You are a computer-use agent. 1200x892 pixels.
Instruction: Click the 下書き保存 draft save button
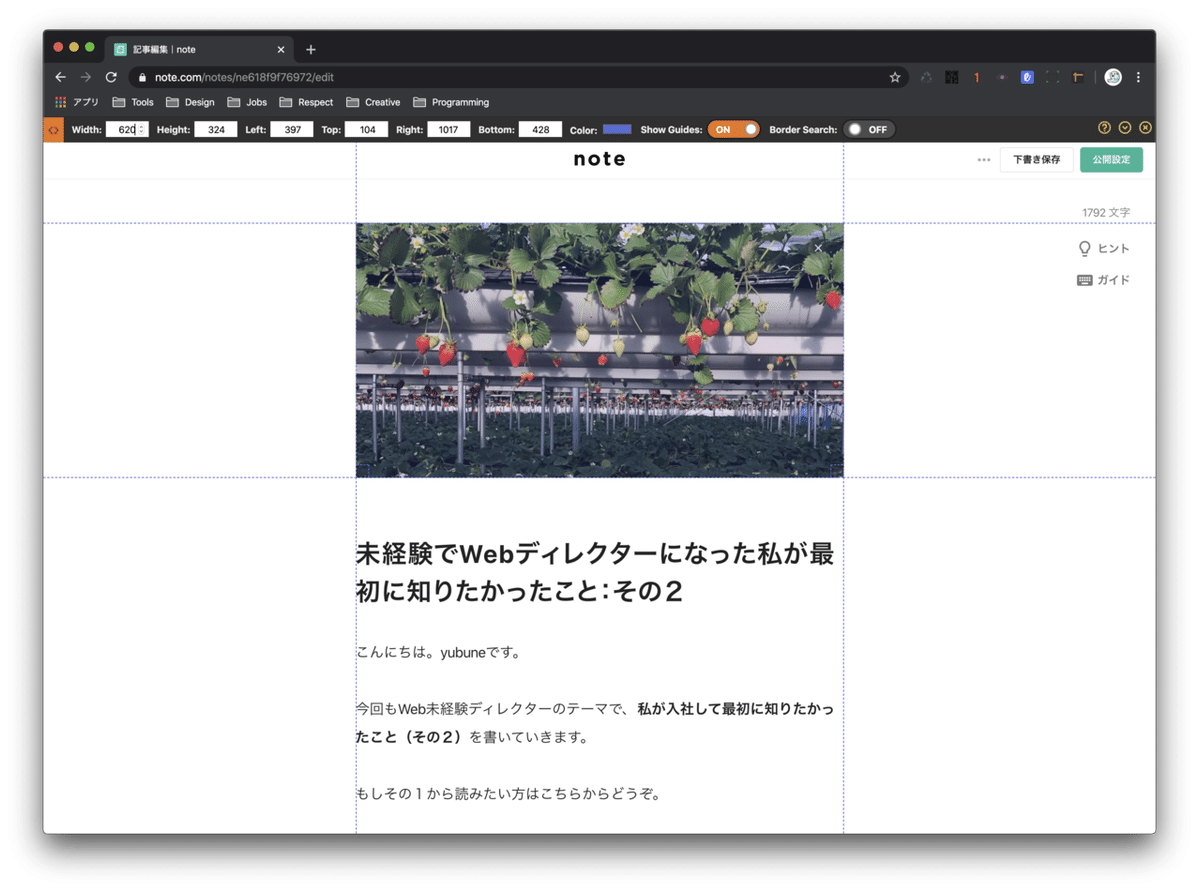1036,159
